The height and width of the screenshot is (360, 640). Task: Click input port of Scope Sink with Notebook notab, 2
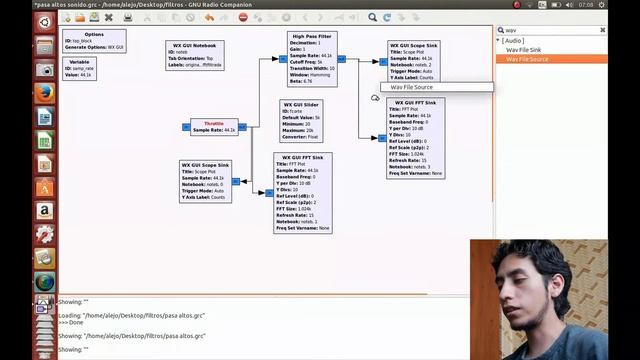(x=383, y=62)
